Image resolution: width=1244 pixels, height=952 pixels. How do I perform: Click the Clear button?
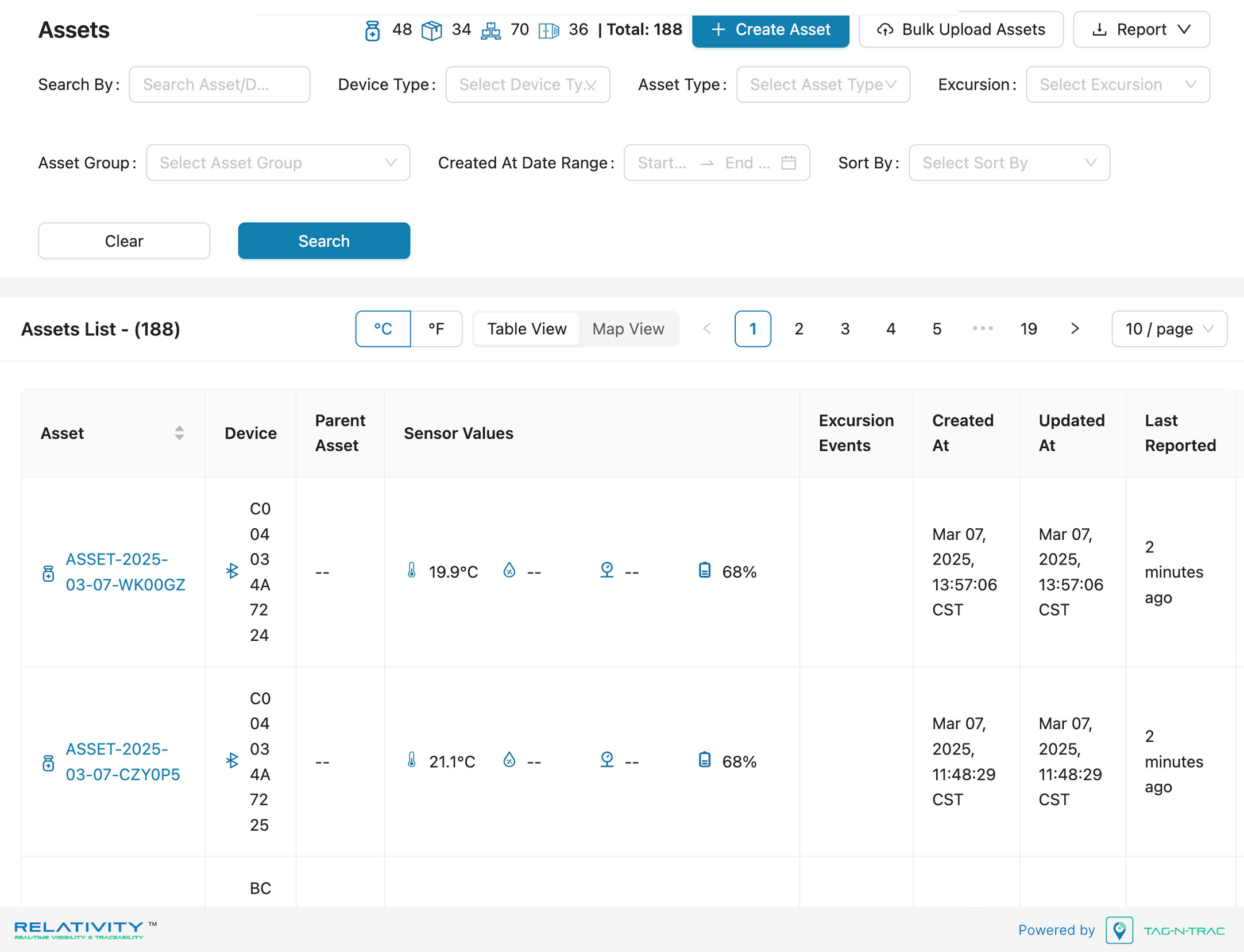coord(124,241)
